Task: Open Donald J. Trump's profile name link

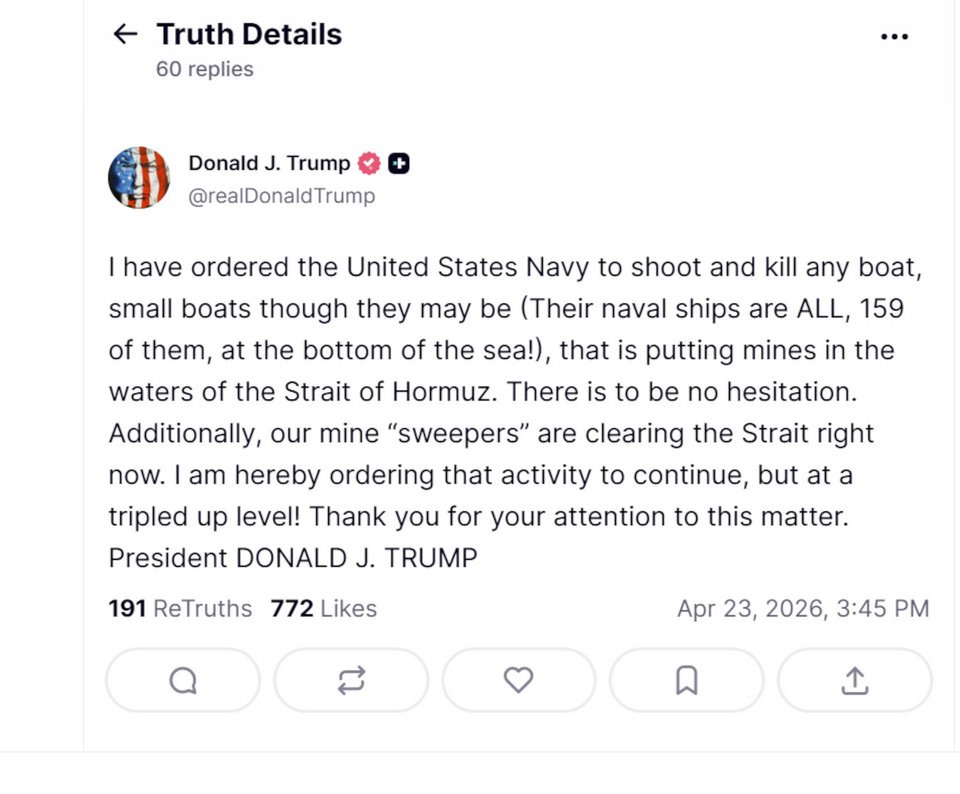Action: 269,164
